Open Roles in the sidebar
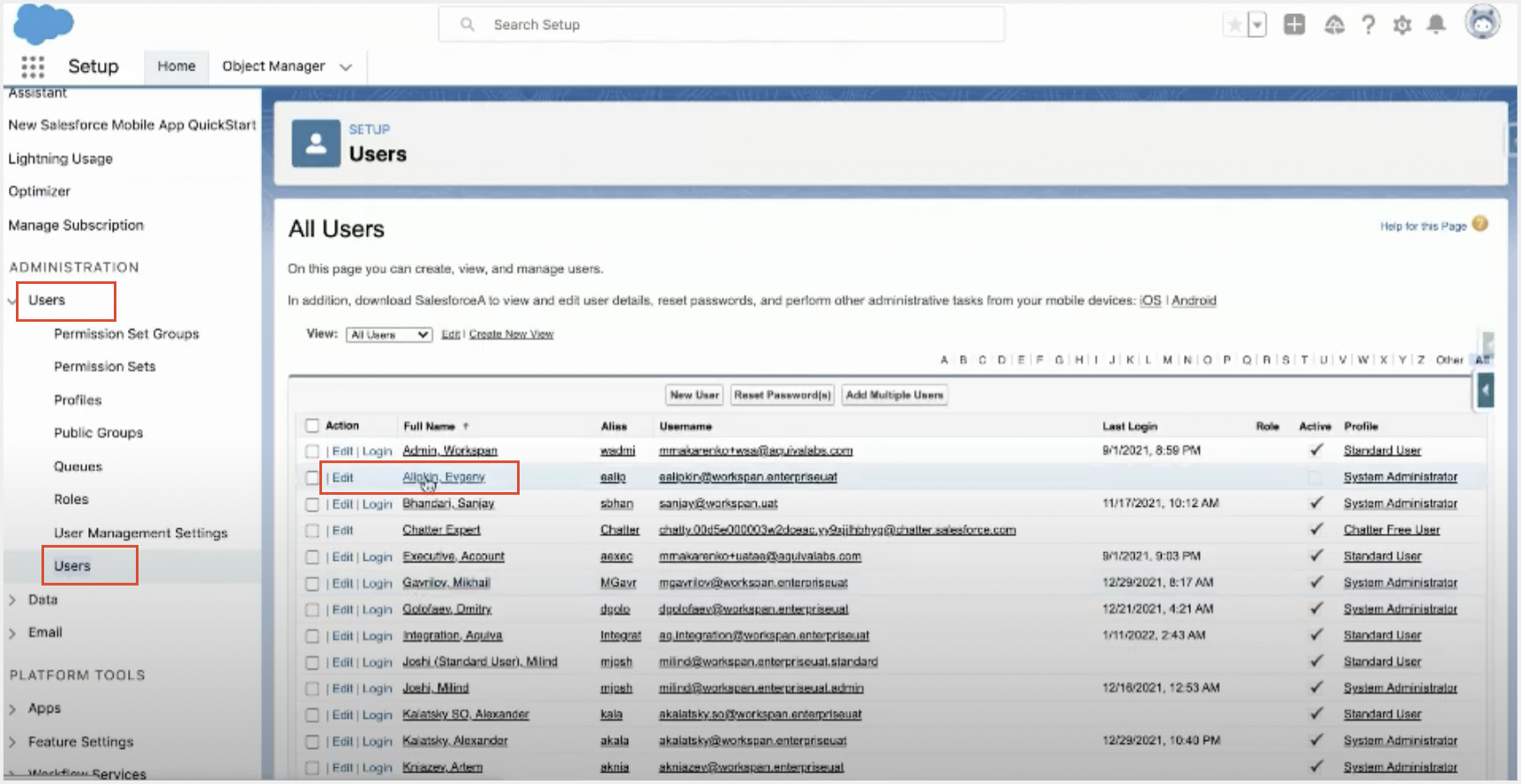Screen dimensions: 1521x784 tap(71, 499)
